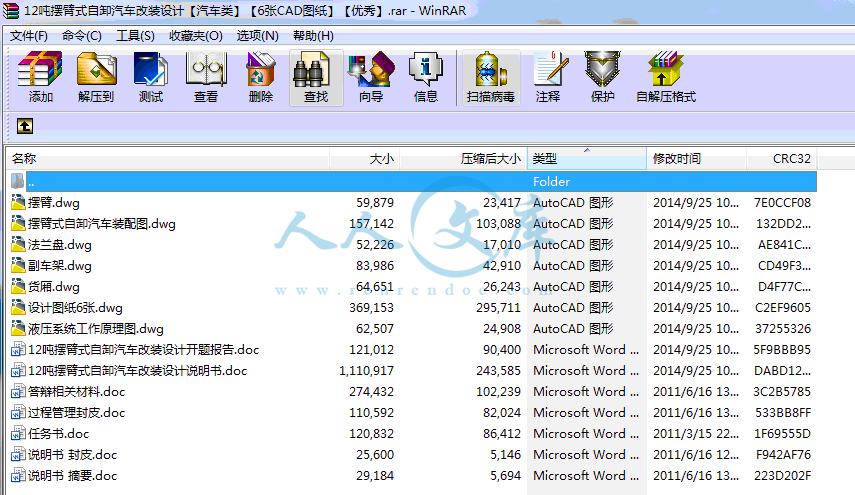Click packed size 295,711
Image resolution: width=855 pixels, height=495 pixels.
(498, 307)
